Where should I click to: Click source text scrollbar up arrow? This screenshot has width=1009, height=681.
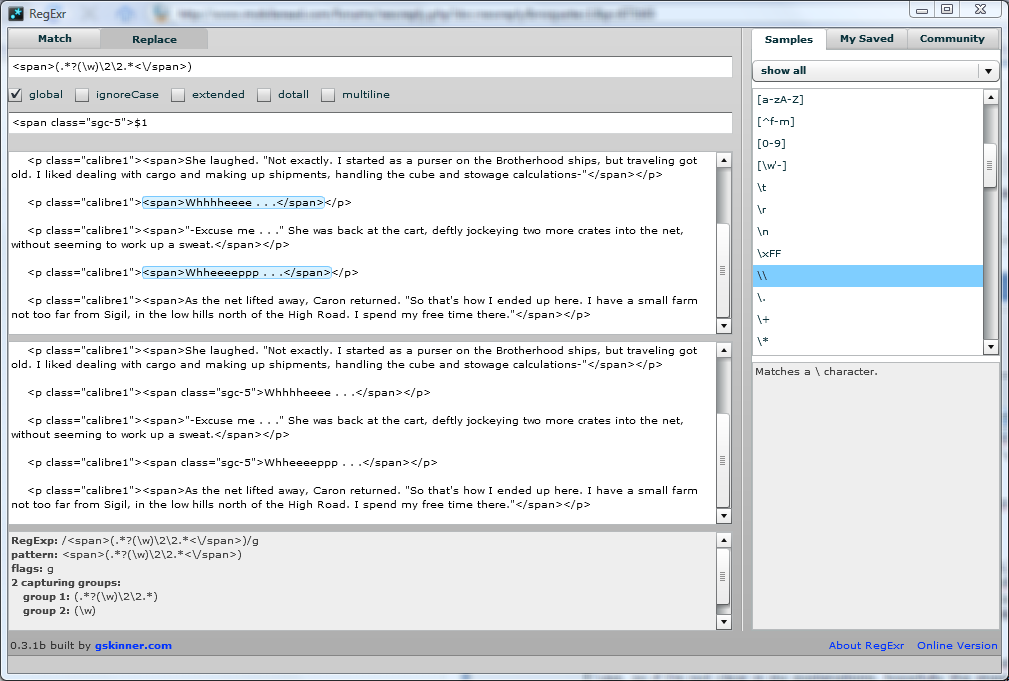(723, 160)
